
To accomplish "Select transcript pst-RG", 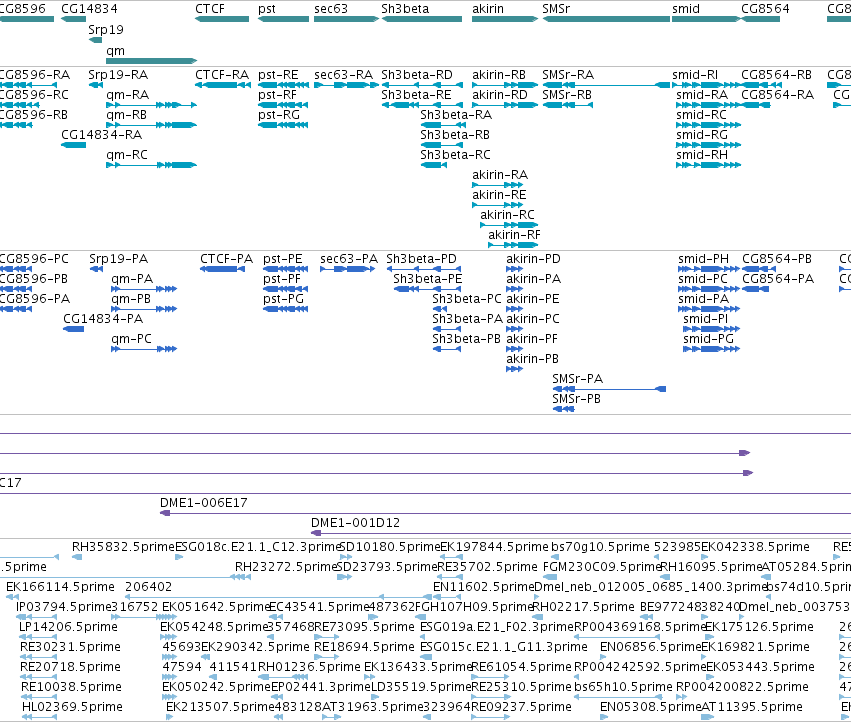I will click(283, 125).
